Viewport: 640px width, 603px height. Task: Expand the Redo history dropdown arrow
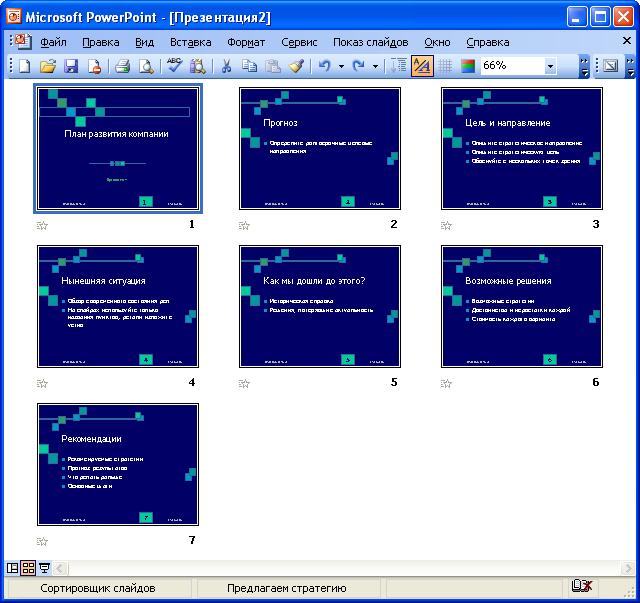(375, 66)
